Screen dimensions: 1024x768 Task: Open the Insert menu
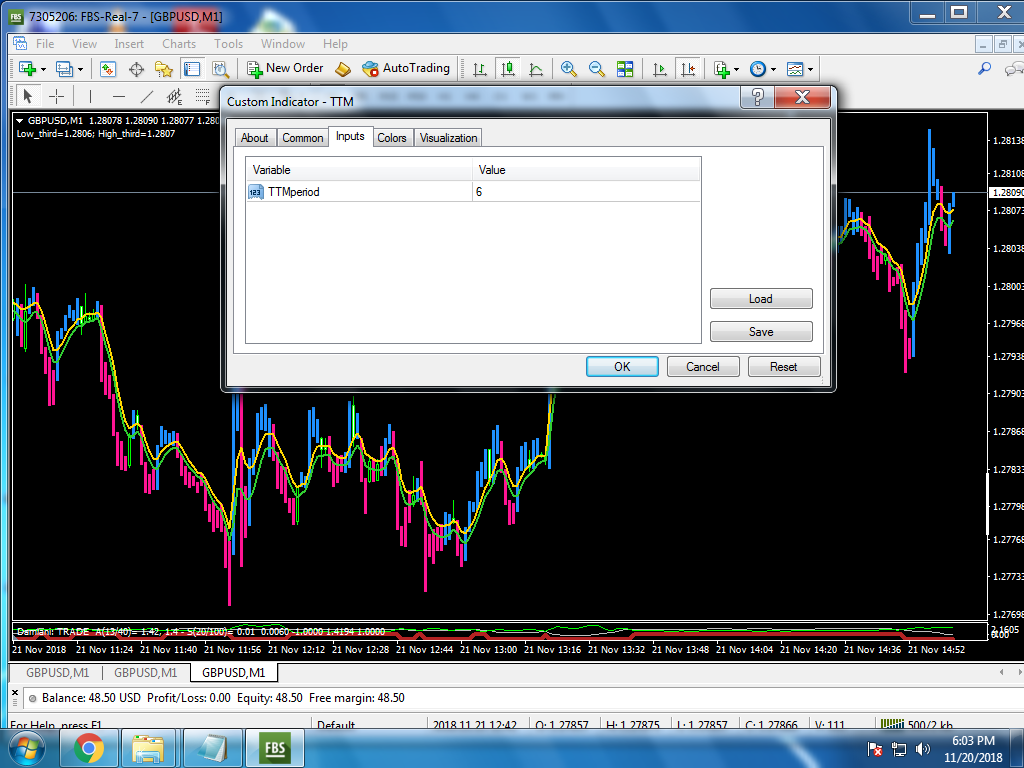pos(129,44)
